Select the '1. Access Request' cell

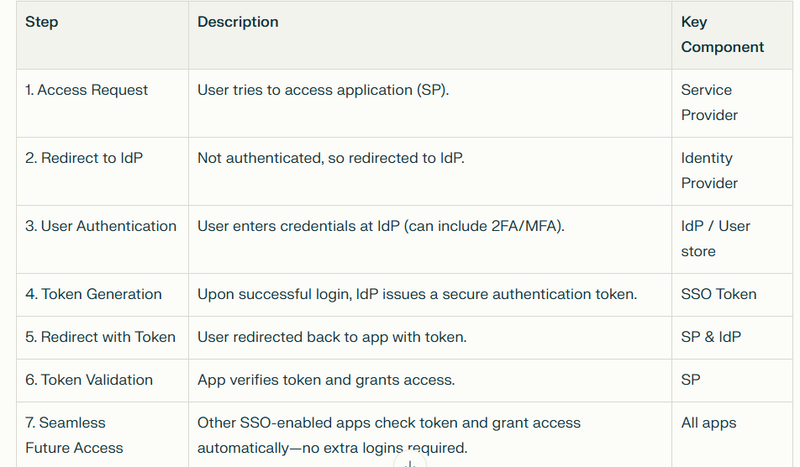102,103
